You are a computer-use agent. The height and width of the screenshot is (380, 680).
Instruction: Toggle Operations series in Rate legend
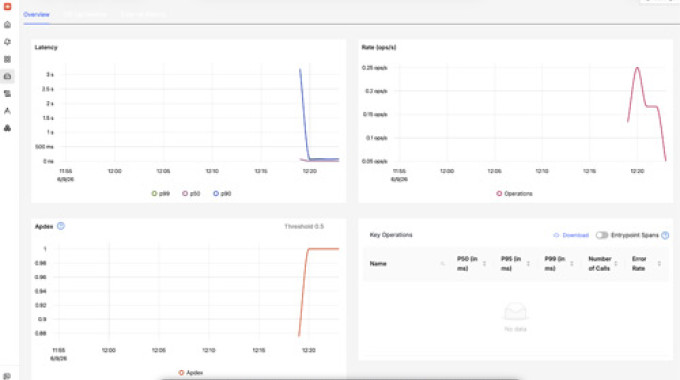(x=514, y=193)
